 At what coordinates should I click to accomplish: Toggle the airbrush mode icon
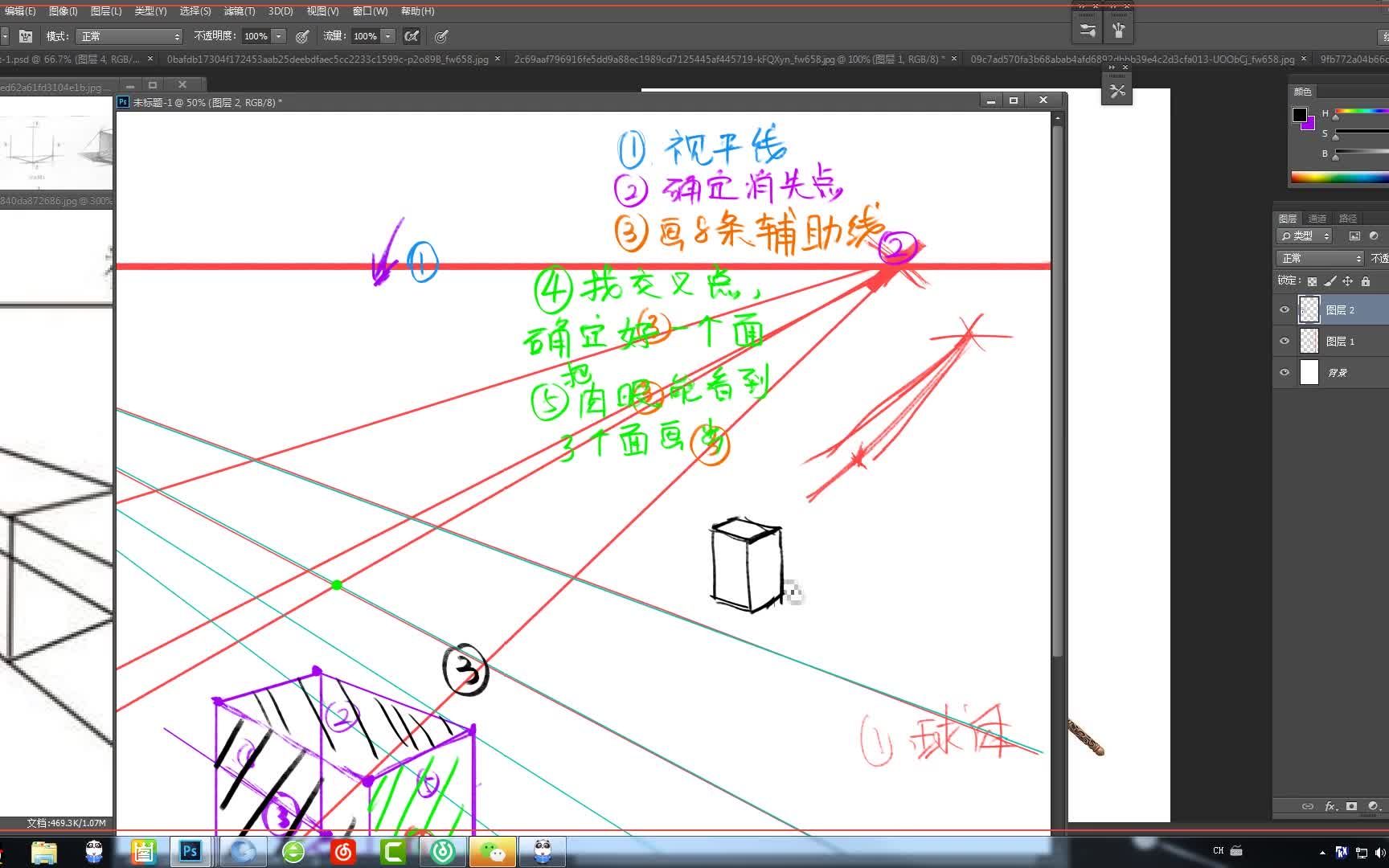pyautogui.click(x=412, y=36)
